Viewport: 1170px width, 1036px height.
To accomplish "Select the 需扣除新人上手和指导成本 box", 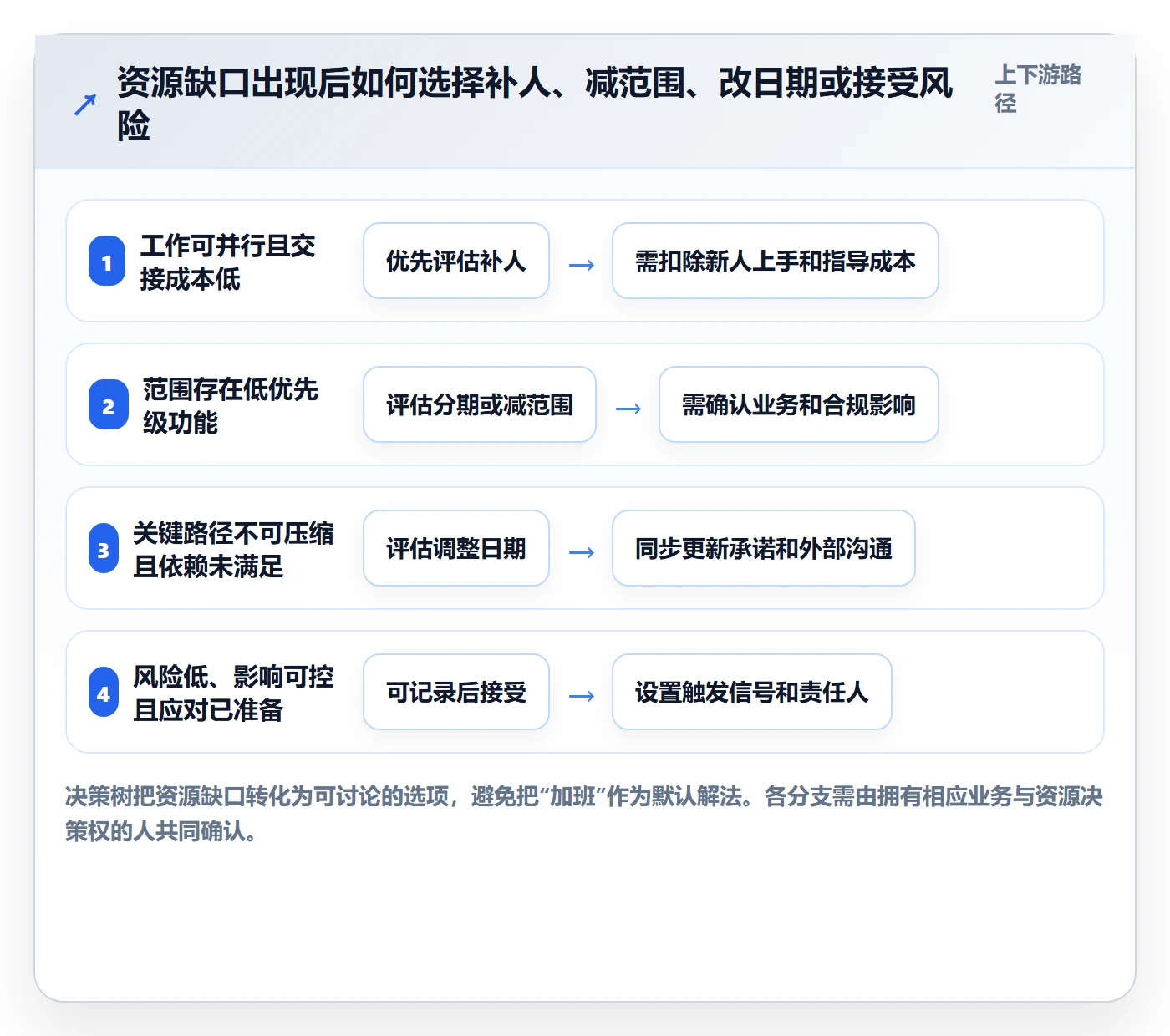I will [x=776, y=261].
